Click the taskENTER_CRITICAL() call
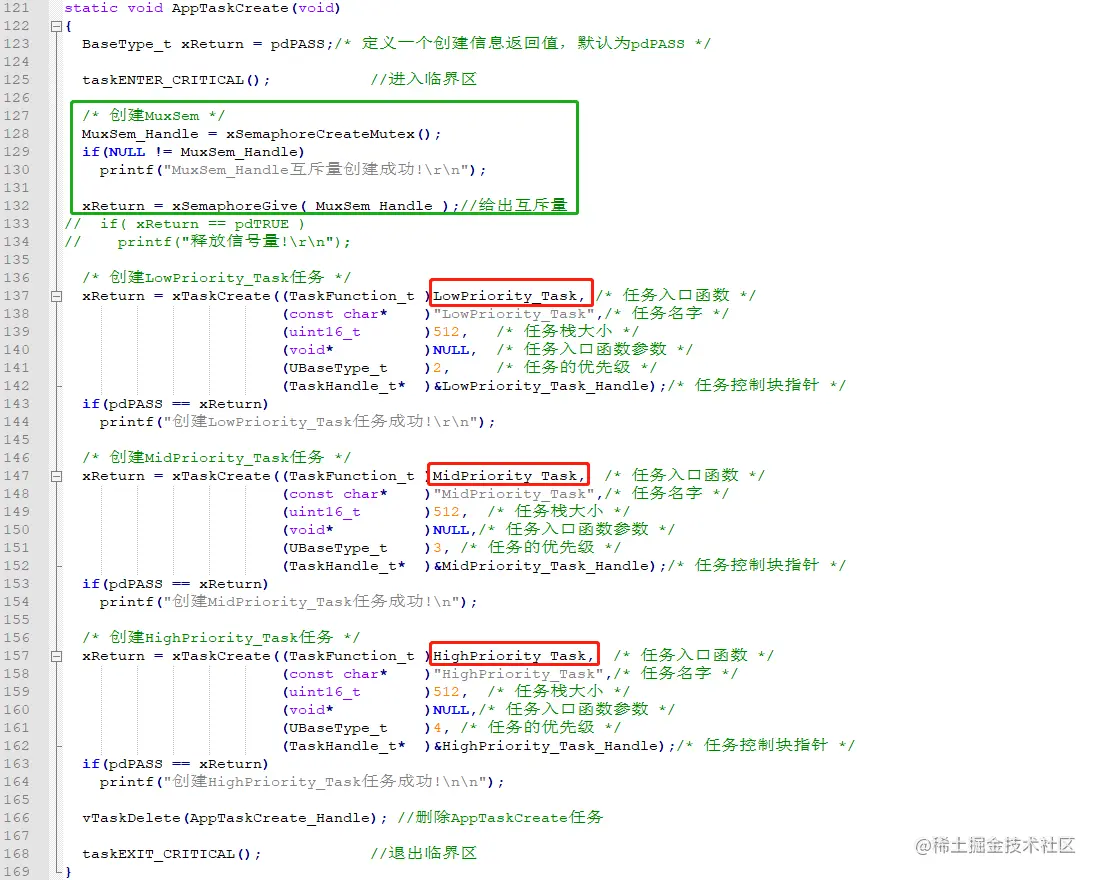The height and width of the screenshot is (880, 1100). point(175,79)
